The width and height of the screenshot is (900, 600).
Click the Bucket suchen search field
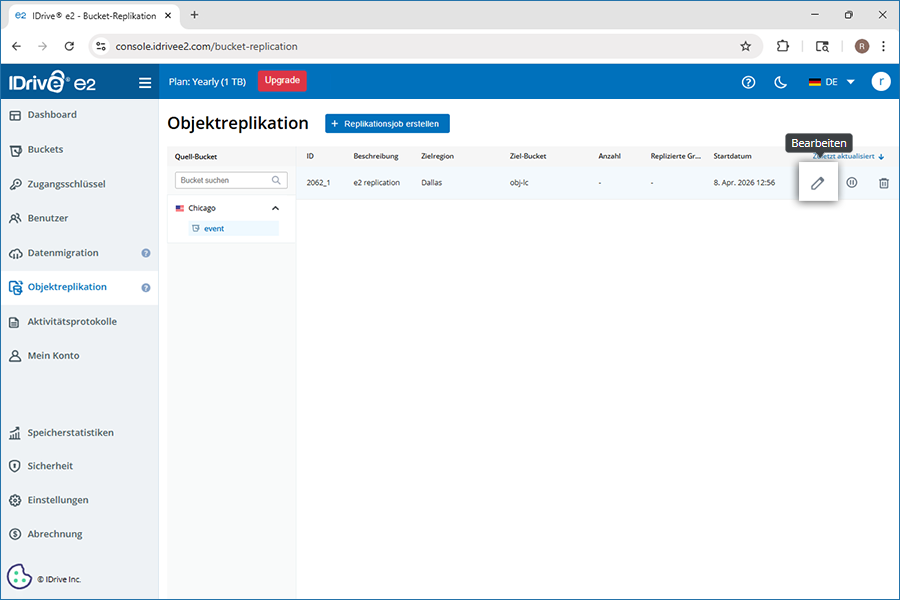(223, 181)
